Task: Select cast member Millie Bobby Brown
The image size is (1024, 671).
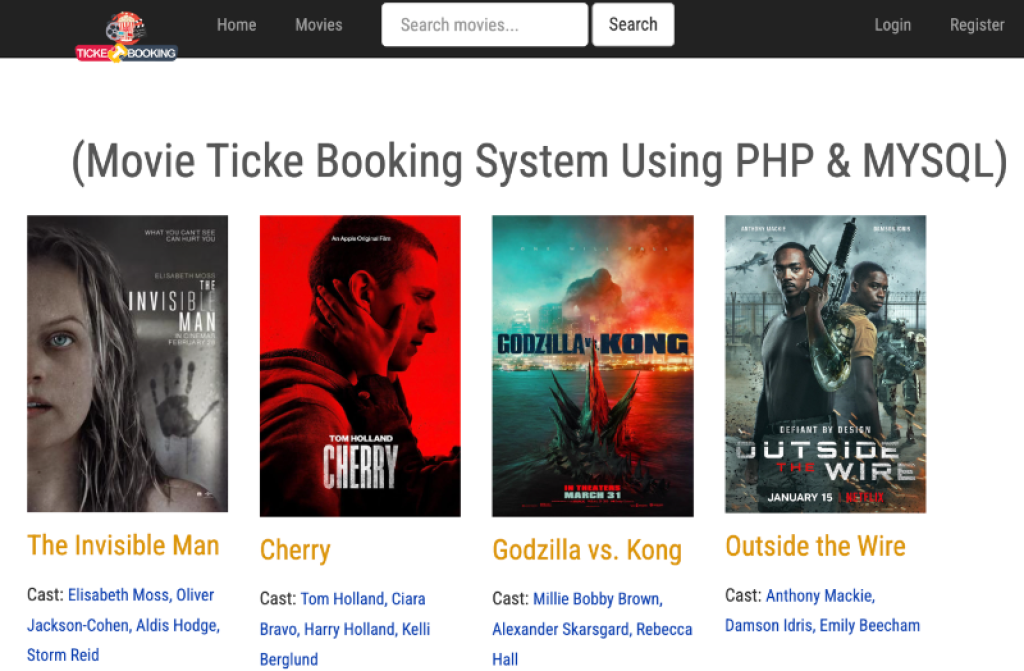Action: [597, 598]
